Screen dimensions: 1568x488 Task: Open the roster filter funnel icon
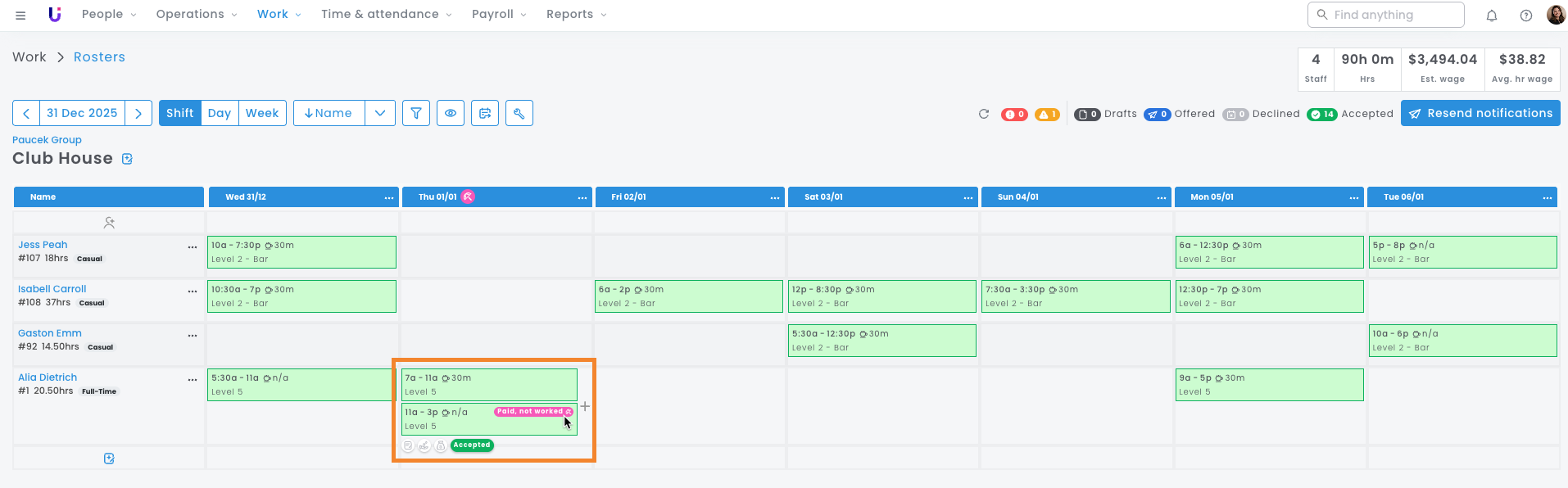point(416,113)
